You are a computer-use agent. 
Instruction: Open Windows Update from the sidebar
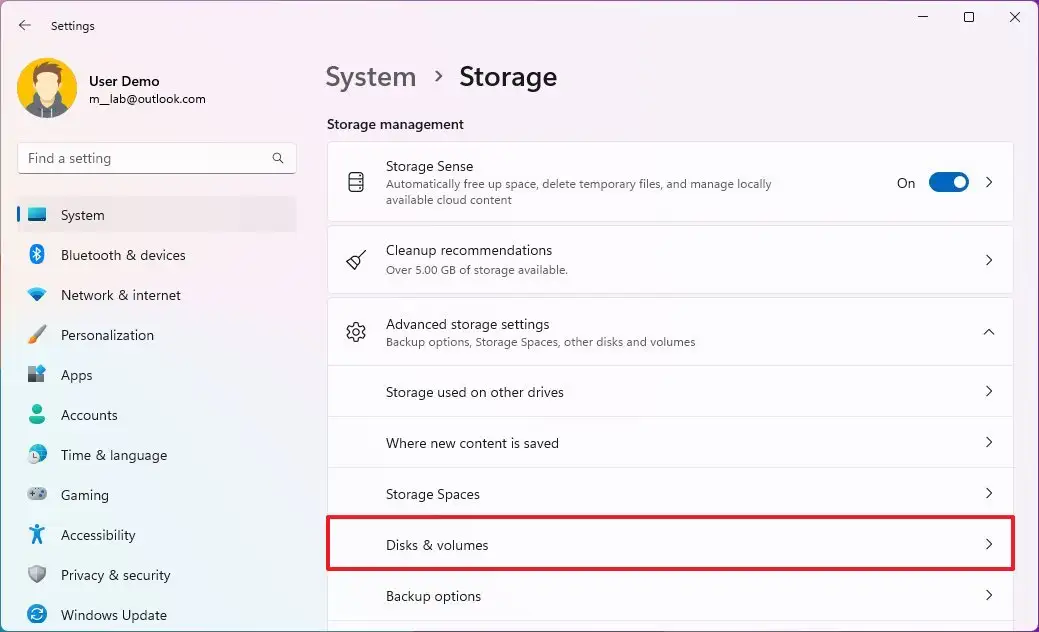click(113, 615)
